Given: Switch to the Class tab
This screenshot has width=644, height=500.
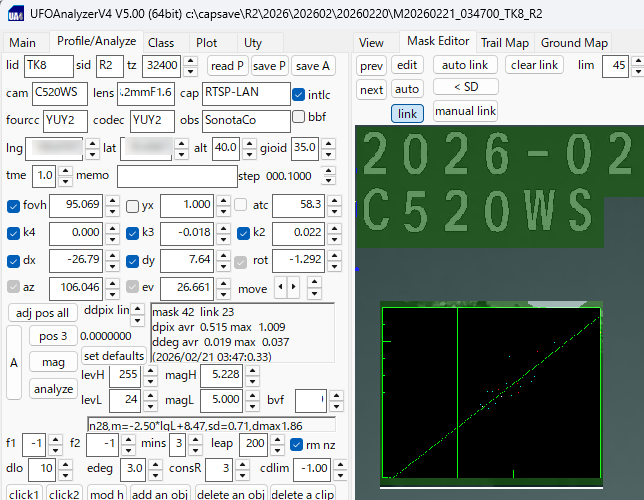Looking at the screenshot, I should pyautogui.click(x=161, y=43).
